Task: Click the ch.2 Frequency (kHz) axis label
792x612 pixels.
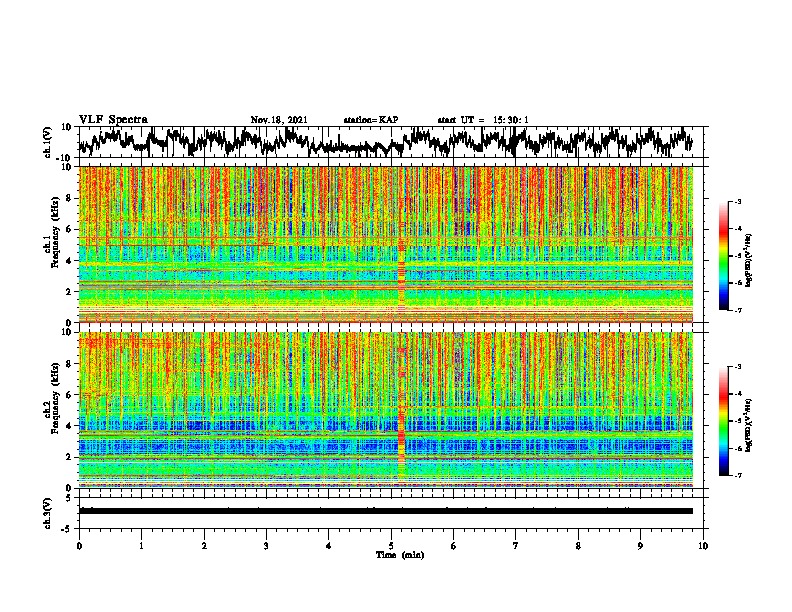Action: (x=51, y=398)
